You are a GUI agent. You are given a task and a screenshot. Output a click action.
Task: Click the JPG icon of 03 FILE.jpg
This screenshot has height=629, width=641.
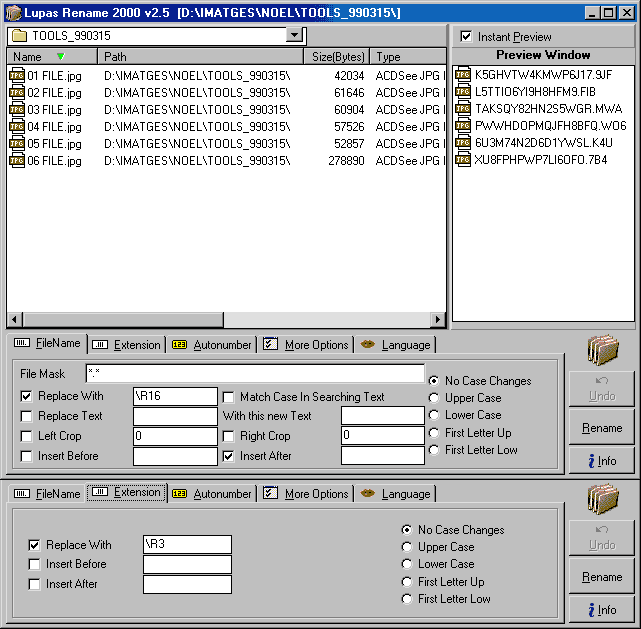point(17,110)
